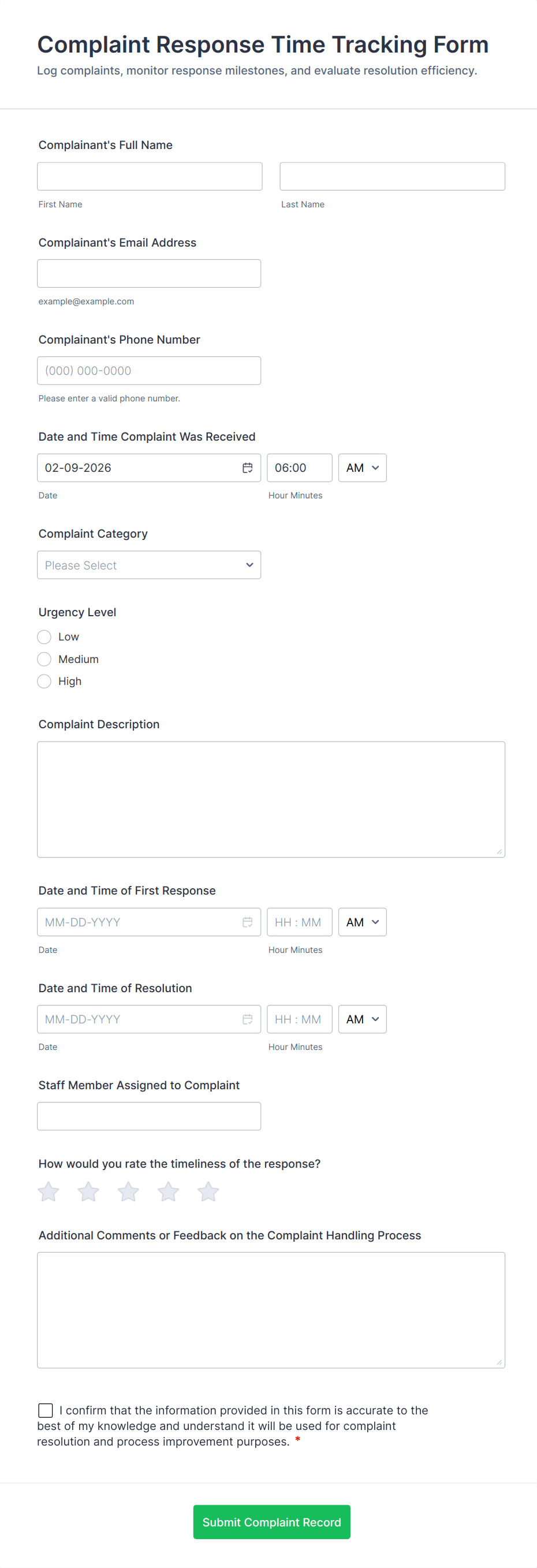Select Medium urgency level
Viewport: 537px width, 1568px height.
point(44,659)
